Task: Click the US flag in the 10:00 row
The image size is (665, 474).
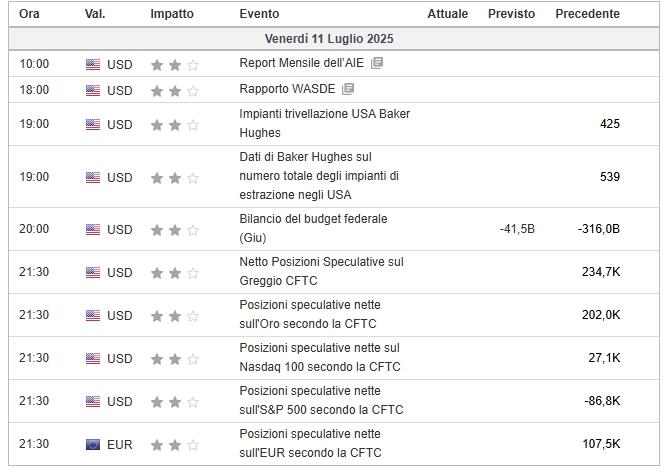Action: [x=93, y=64]
